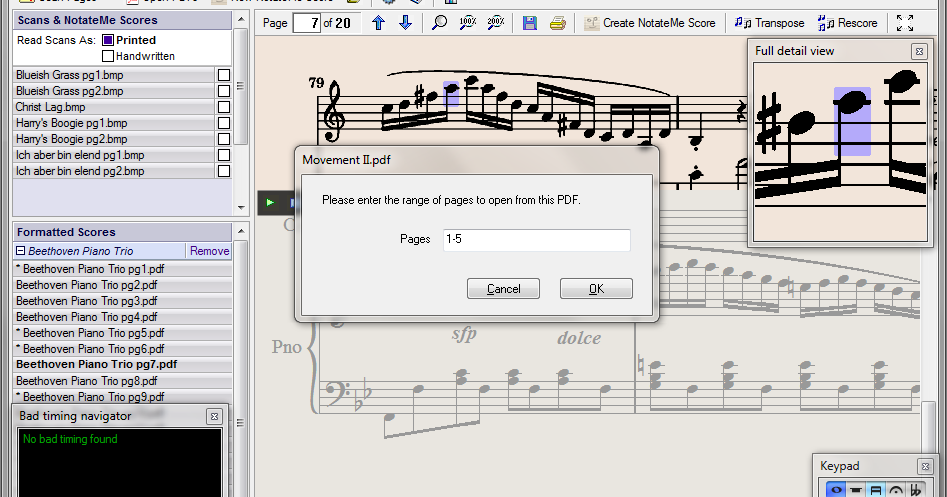Viewport: 947px width, 497px height.
Task: Click Create NotateMe Score button
Action: [x=650, y=23]
